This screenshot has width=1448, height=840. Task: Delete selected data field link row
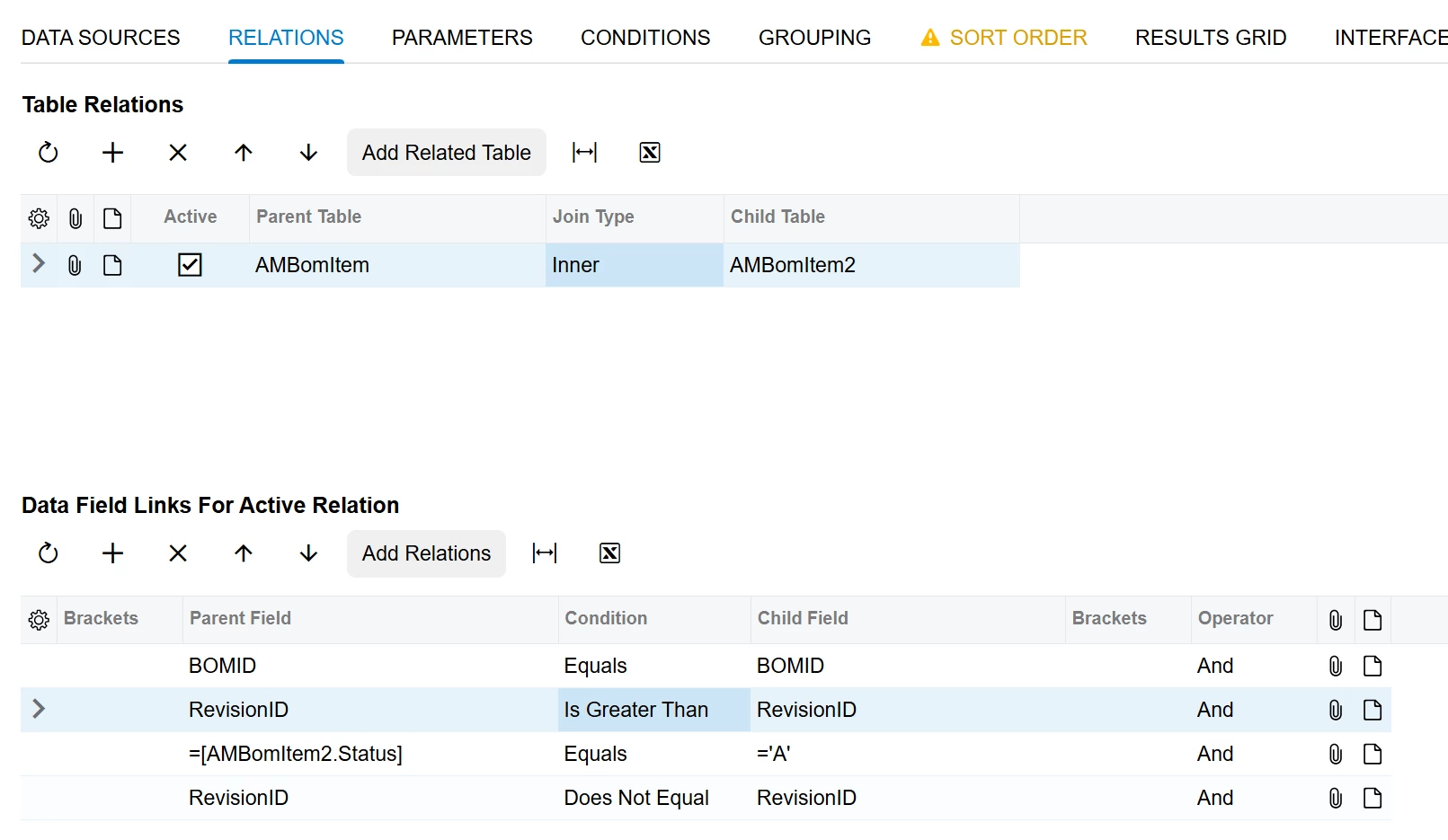click(178, 553)
